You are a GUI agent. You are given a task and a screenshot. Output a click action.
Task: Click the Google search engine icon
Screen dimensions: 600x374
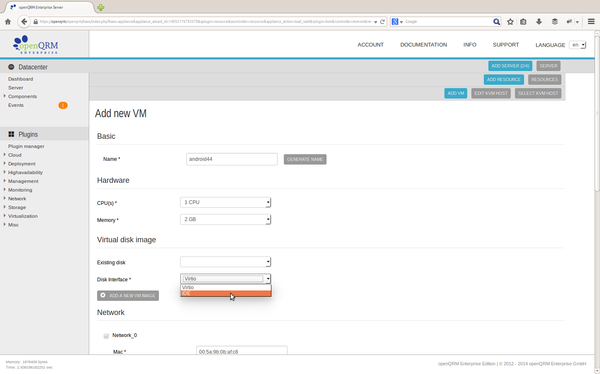395,22
